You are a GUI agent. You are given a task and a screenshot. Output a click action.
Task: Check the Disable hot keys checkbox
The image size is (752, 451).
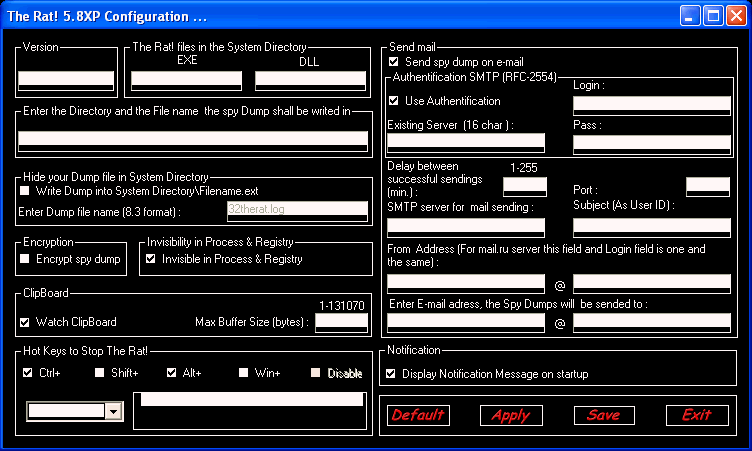tap(316, 373)
